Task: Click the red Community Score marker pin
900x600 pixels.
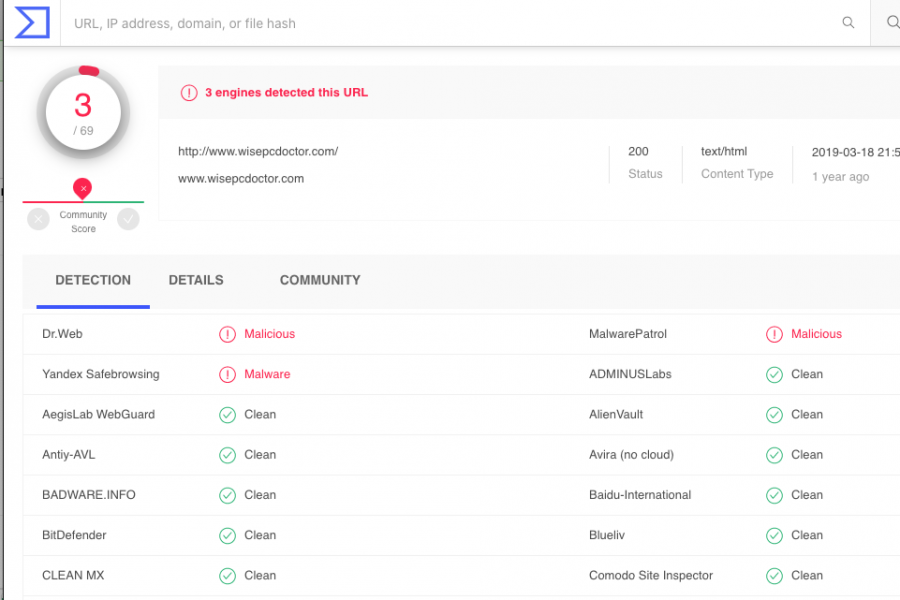Action: pyautogui.click(x=83, y=188)
